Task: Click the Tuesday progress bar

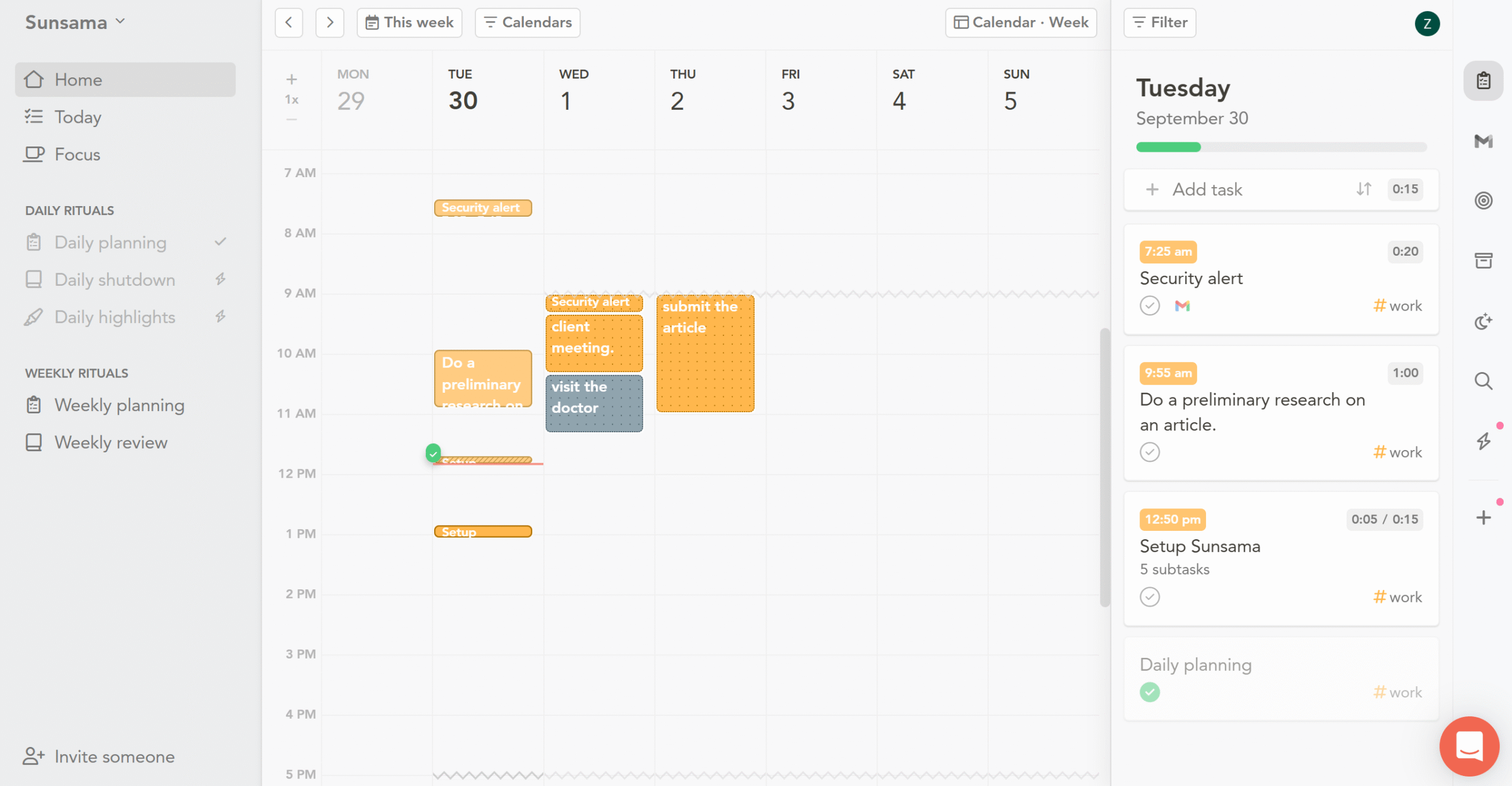Action: click(1281, 147)
